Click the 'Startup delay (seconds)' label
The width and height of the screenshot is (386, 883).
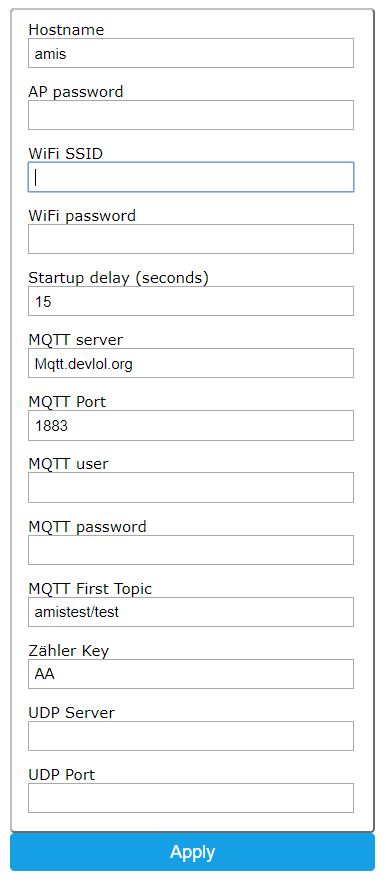[x=118, y=278]
